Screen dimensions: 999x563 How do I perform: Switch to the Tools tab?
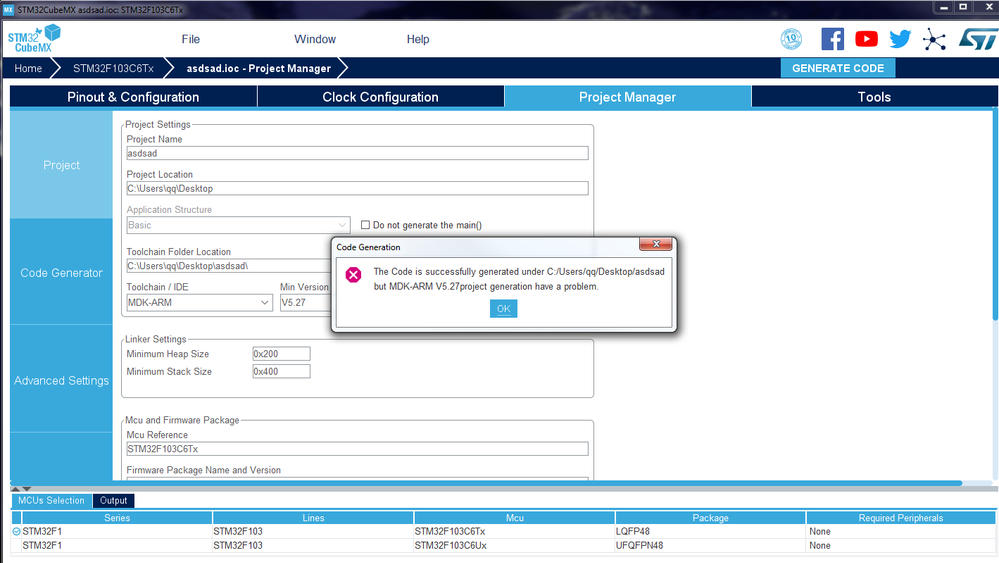point(874,97)
